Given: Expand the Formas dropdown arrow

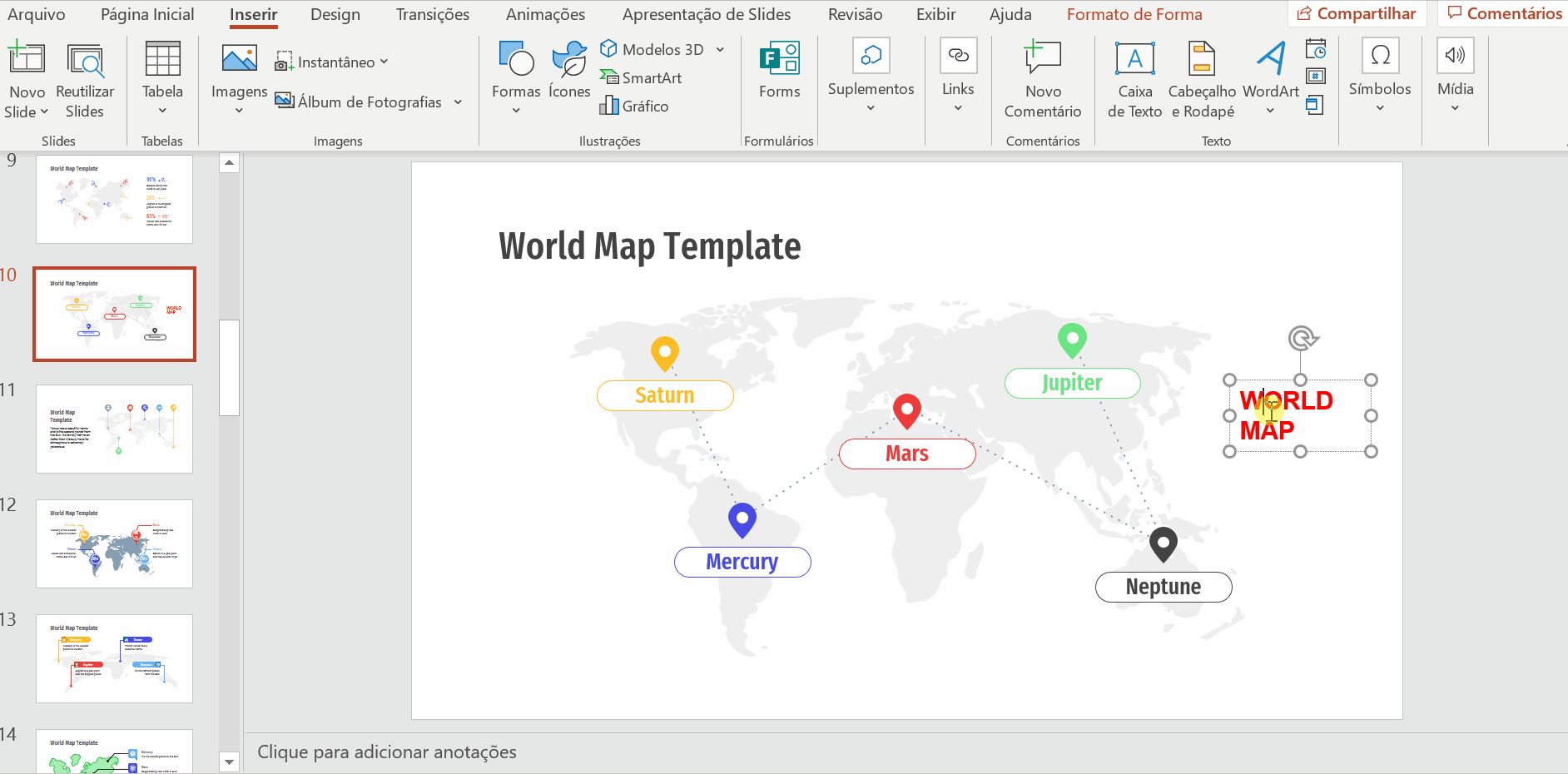Looking at the screenshot, I should pyautogui.click(x=516, y=111).
